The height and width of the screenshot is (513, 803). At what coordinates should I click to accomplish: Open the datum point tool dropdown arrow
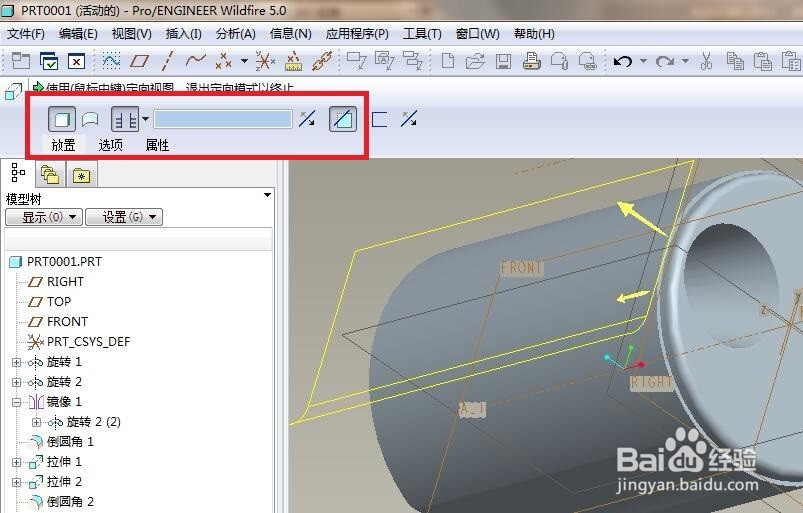point(244,61)
